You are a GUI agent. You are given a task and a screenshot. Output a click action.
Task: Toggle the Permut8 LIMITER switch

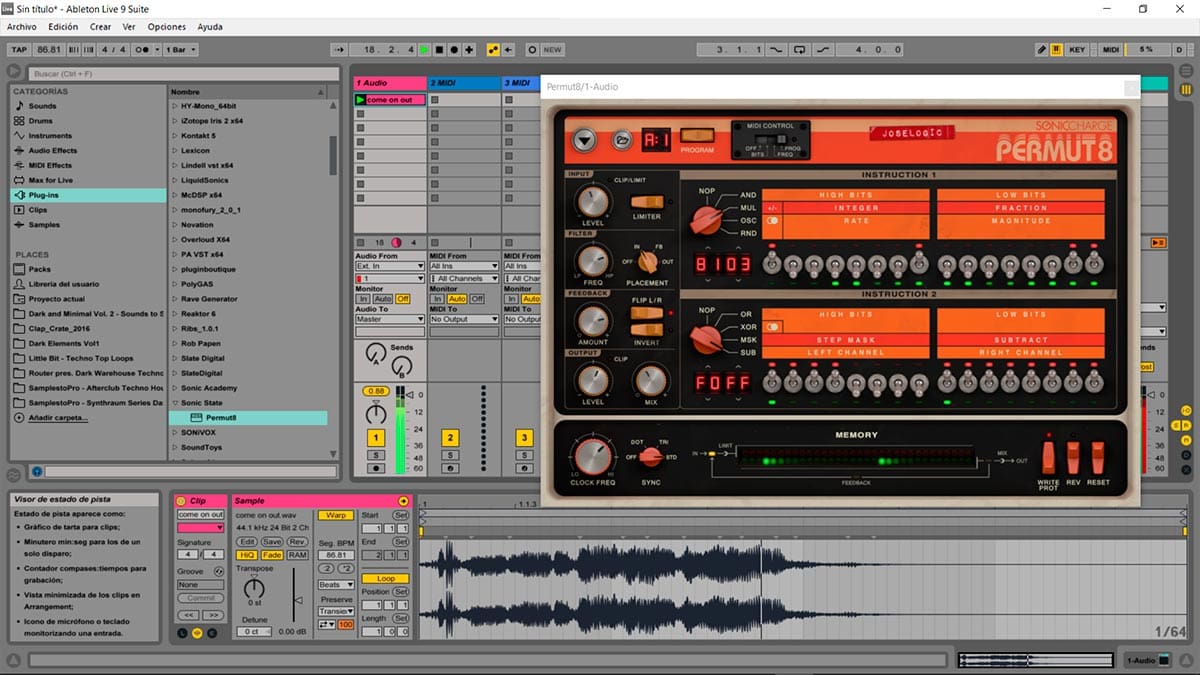tap(647, 203)
